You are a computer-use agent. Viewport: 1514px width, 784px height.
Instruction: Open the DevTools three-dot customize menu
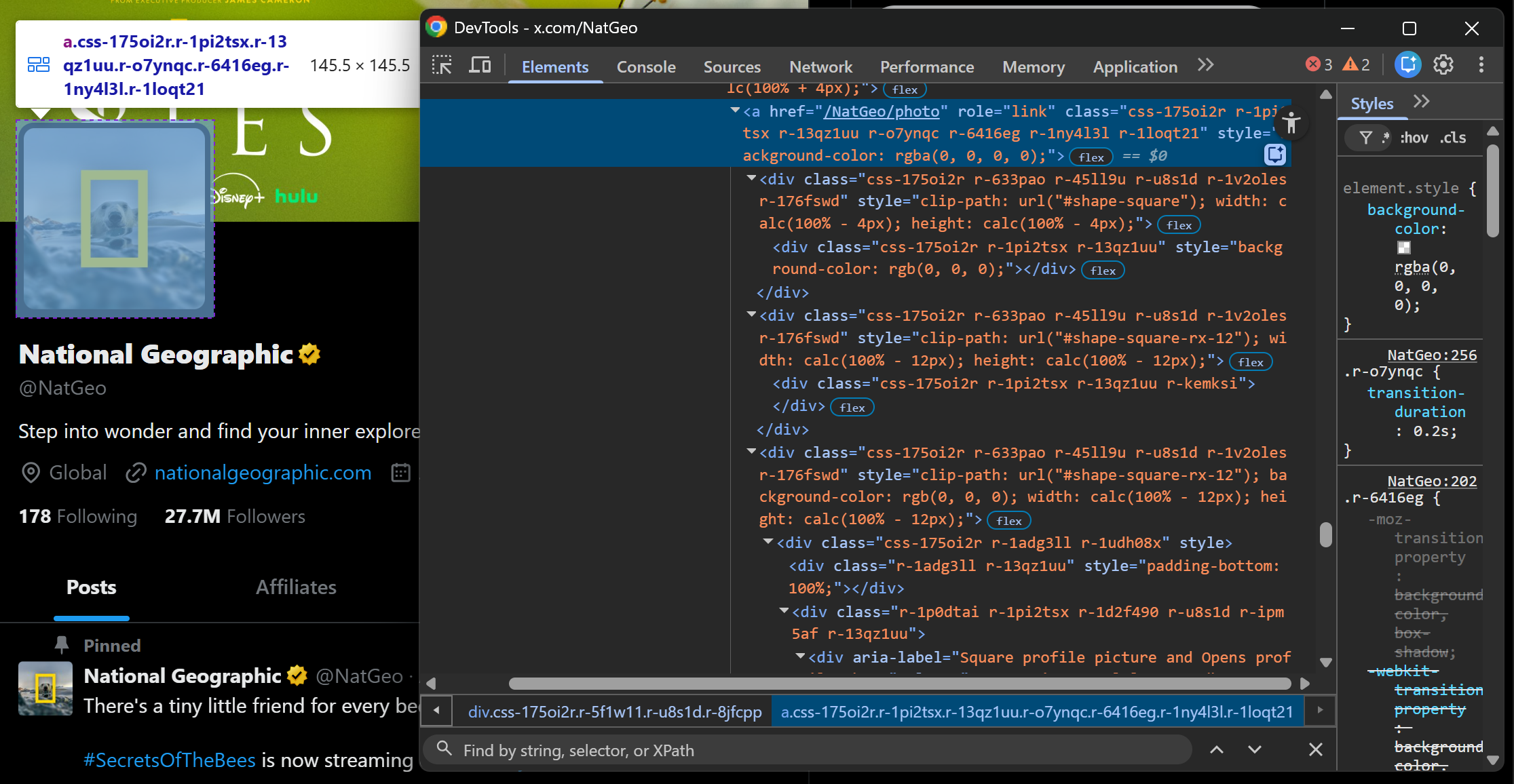tap(1481, 65)
